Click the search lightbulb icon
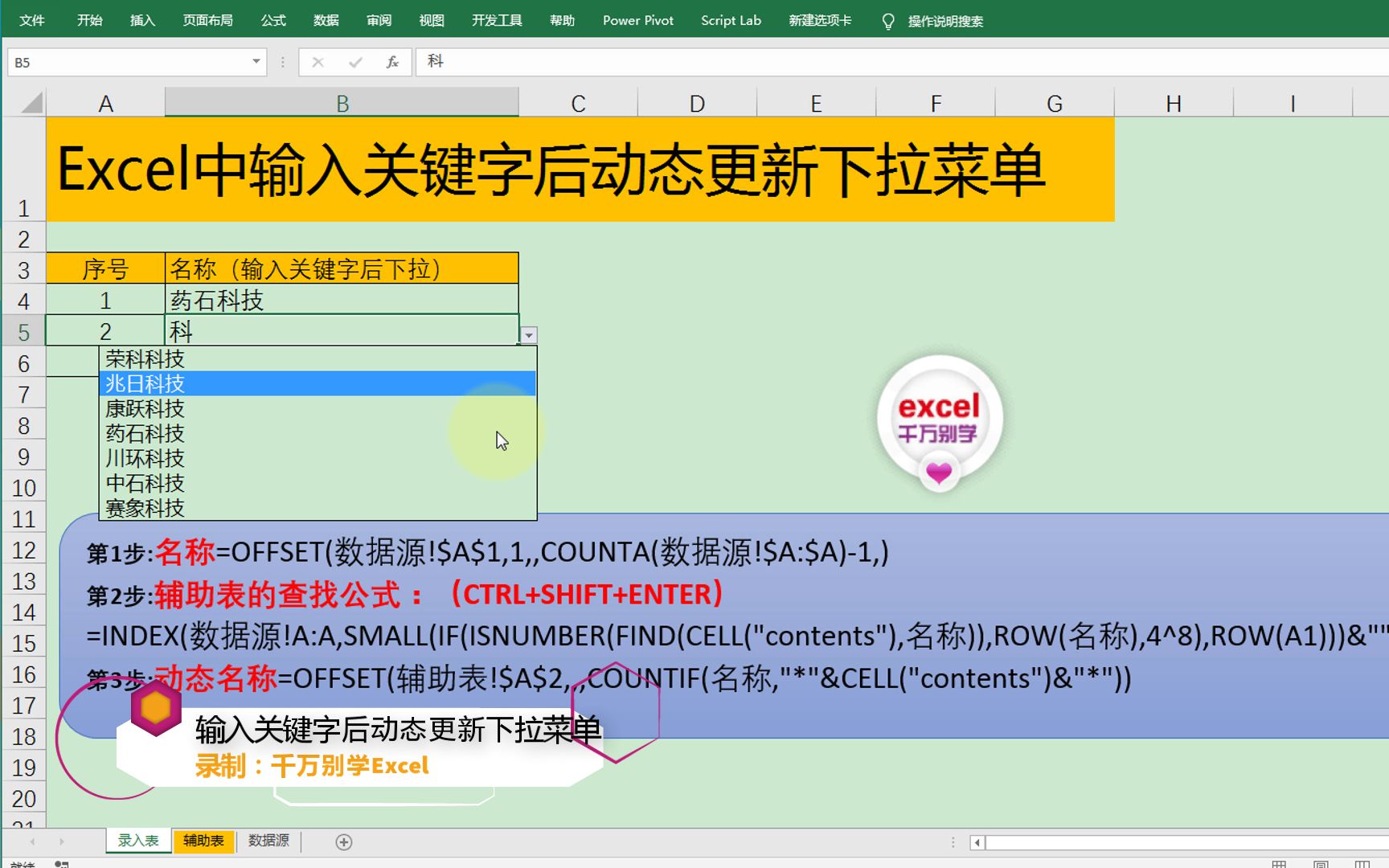 coord(887,21)
